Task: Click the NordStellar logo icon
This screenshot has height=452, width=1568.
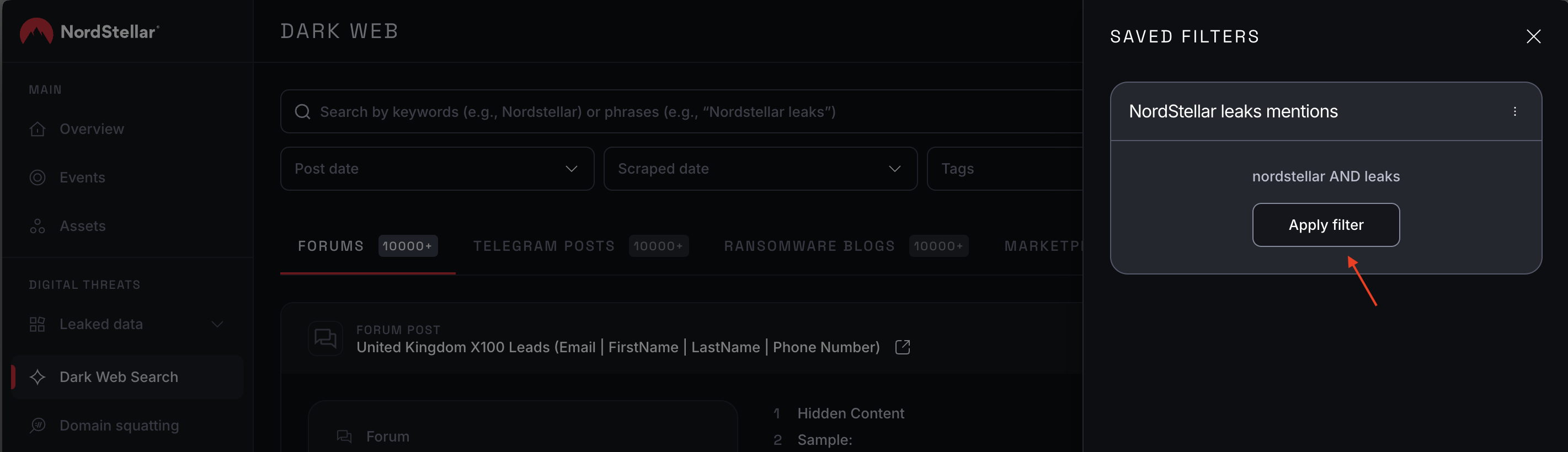Action: coord(36,31)
